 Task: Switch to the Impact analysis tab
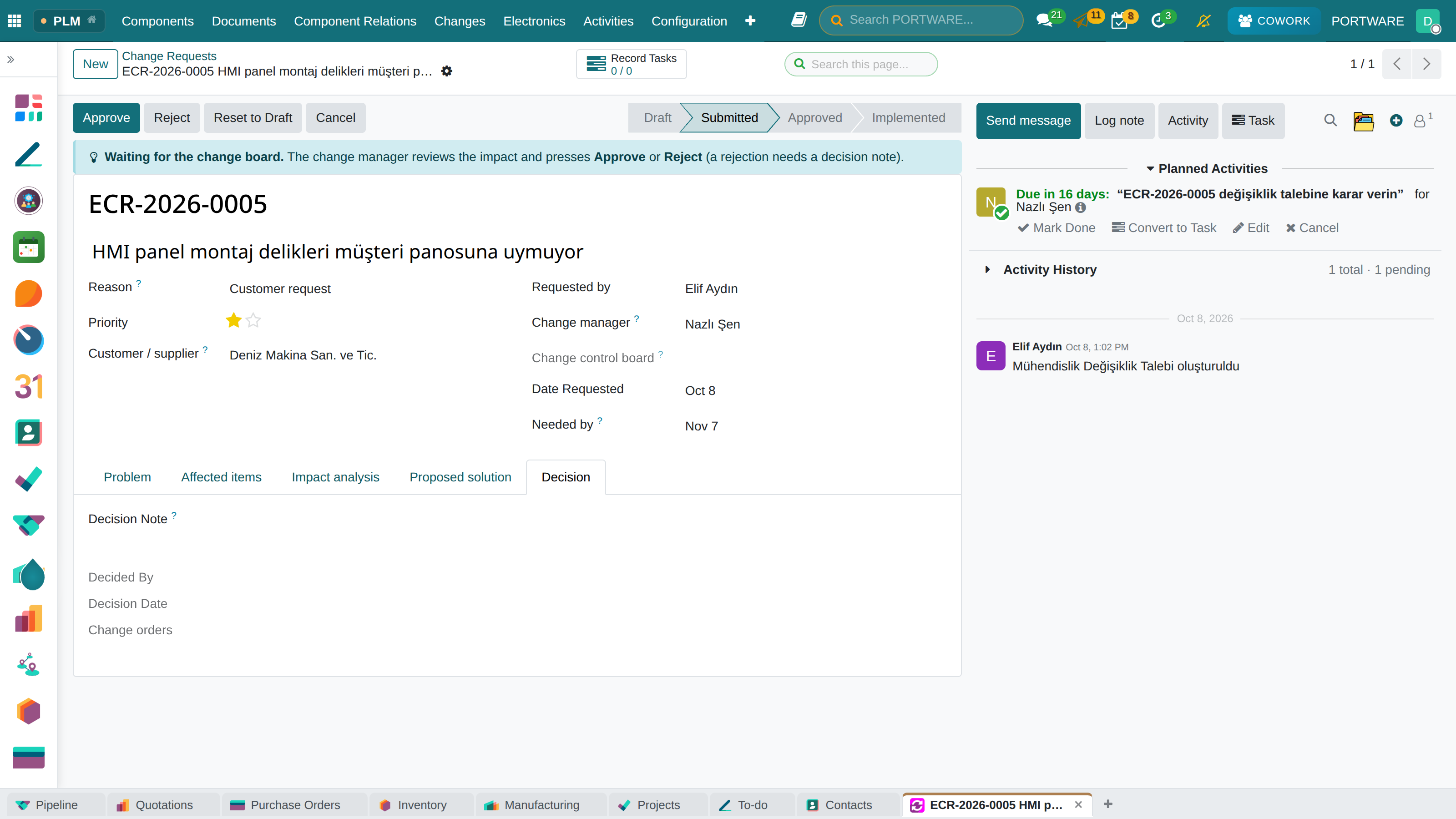(335, 477)
